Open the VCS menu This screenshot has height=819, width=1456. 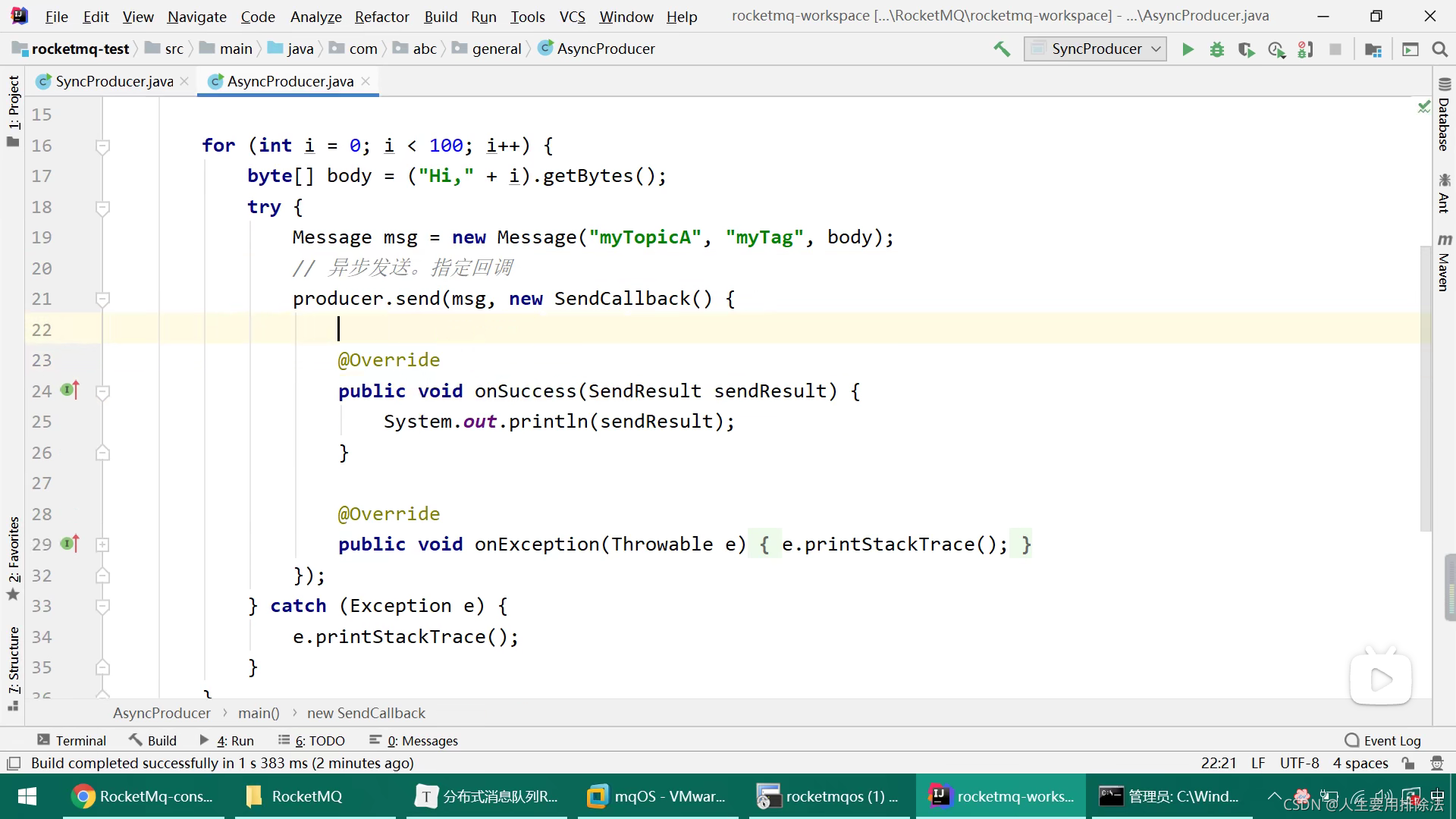coord(572,17)
